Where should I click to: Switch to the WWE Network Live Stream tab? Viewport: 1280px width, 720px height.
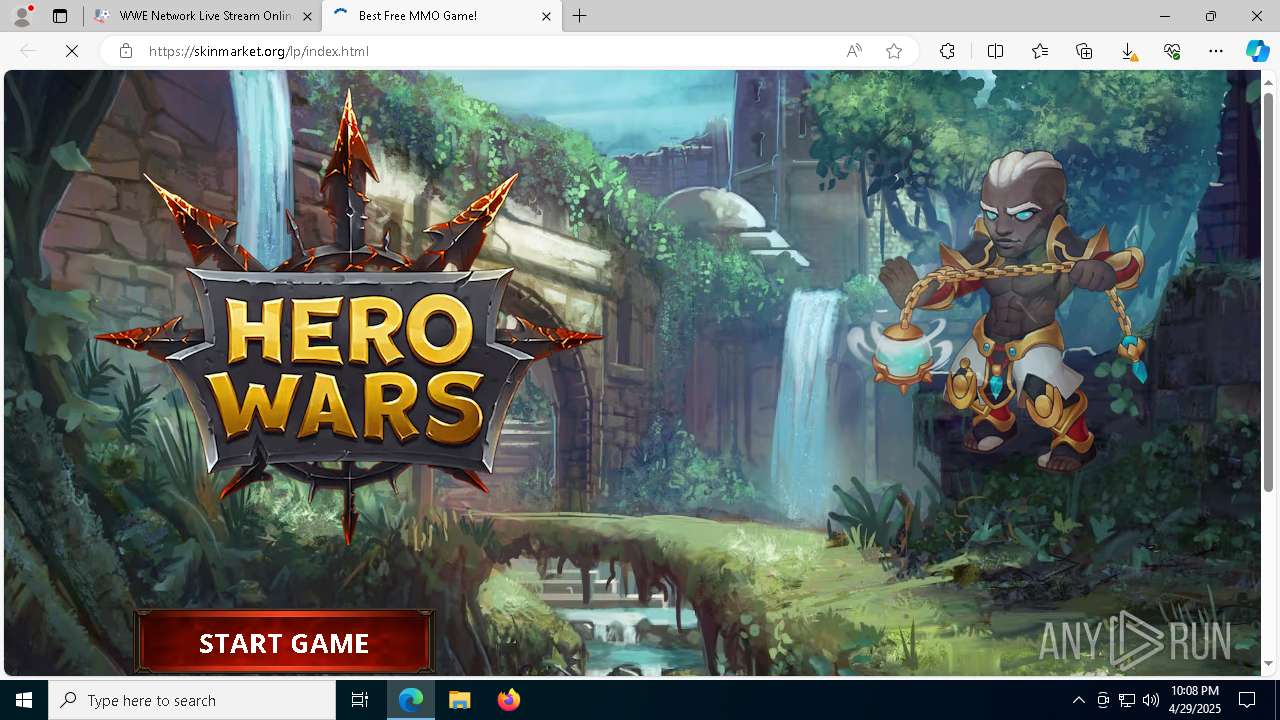coord(203,16)
